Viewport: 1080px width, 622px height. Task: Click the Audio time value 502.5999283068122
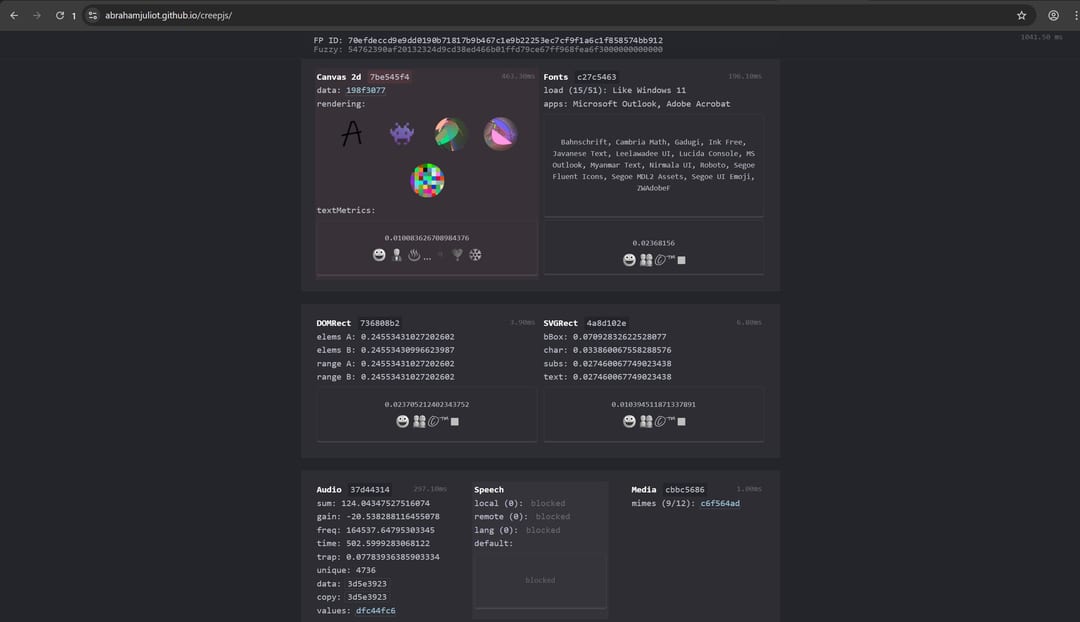click(388, 543)
